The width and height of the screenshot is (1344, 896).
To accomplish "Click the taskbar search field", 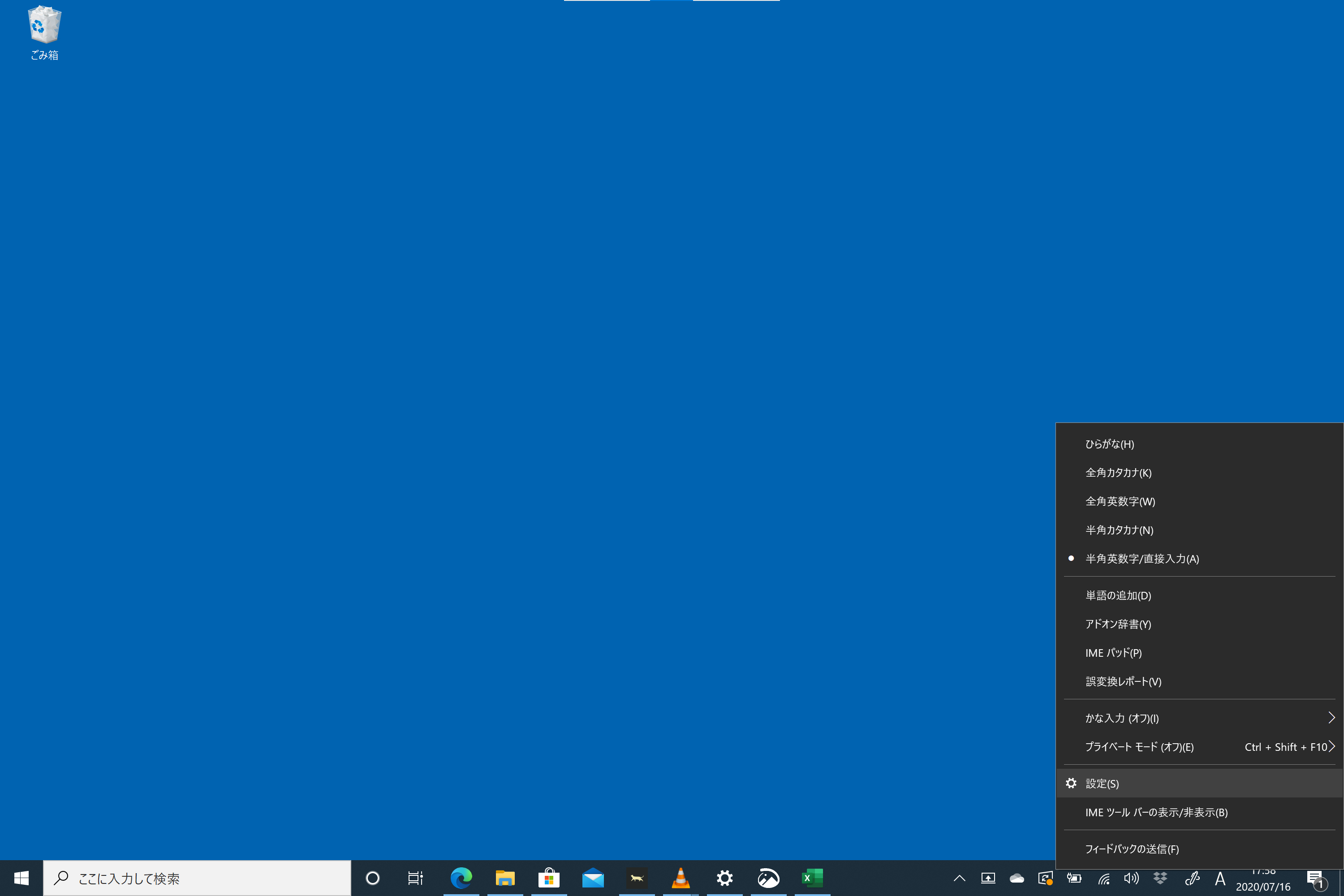I will [x=197, y=878].
